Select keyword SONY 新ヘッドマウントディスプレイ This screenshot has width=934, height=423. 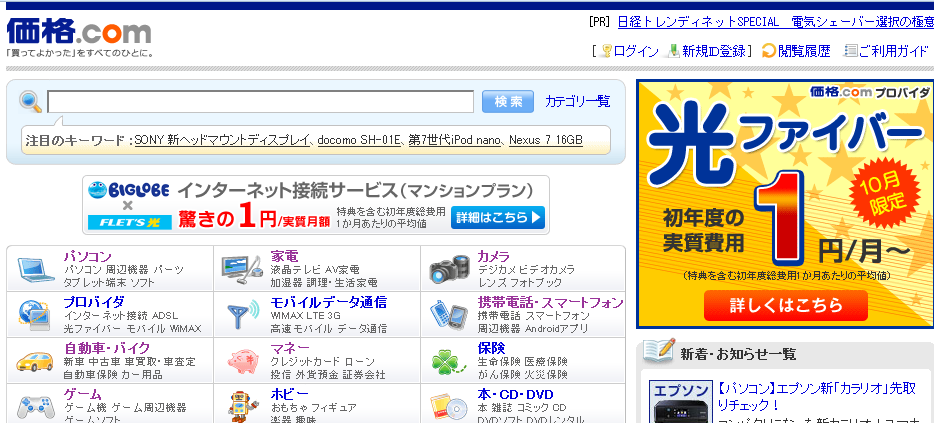click(222, 141)
